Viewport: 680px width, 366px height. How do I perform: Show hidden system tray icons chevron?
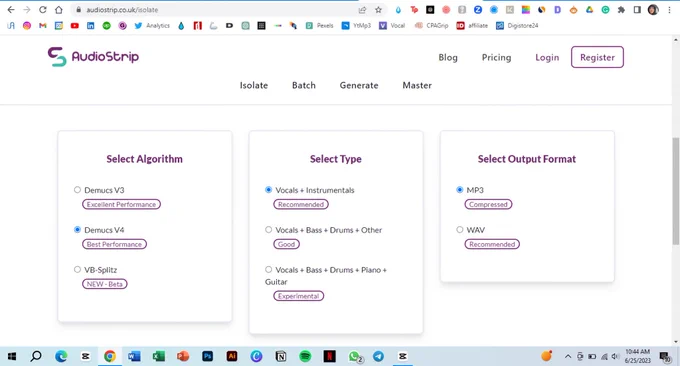pyautogui.click(x=568, y=356)
